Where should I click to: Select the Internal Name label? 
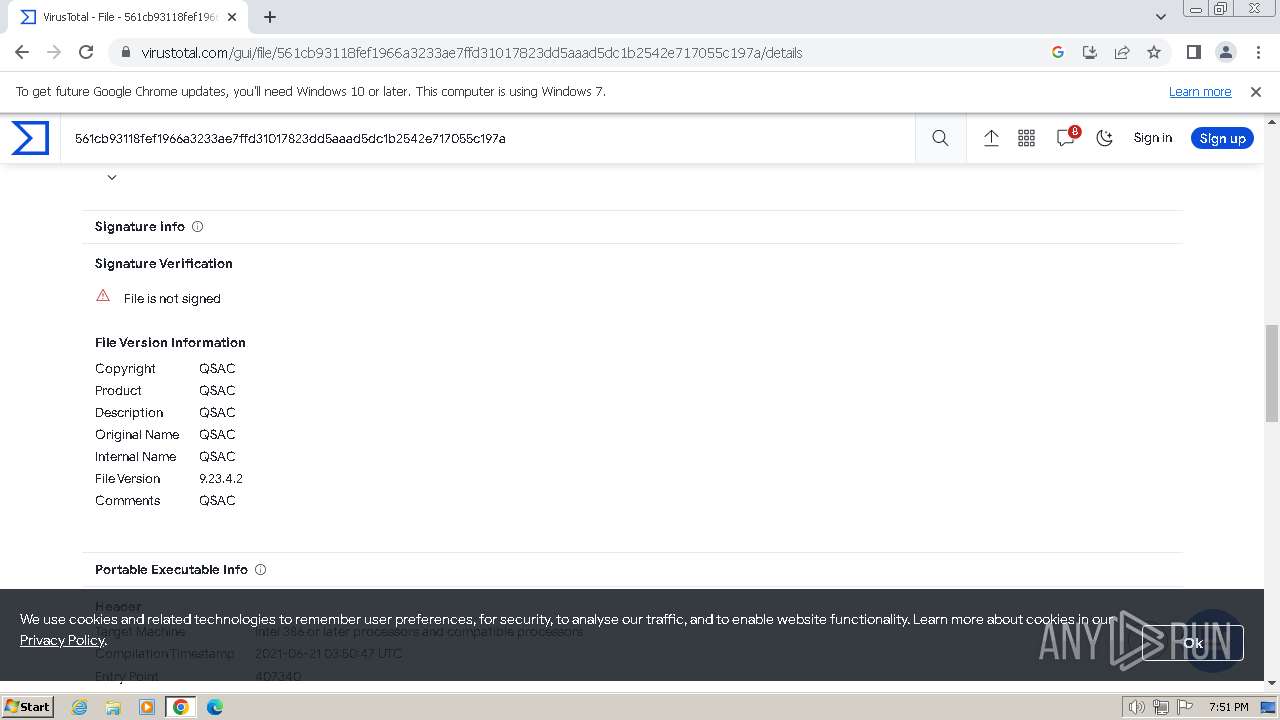(136, 456)
